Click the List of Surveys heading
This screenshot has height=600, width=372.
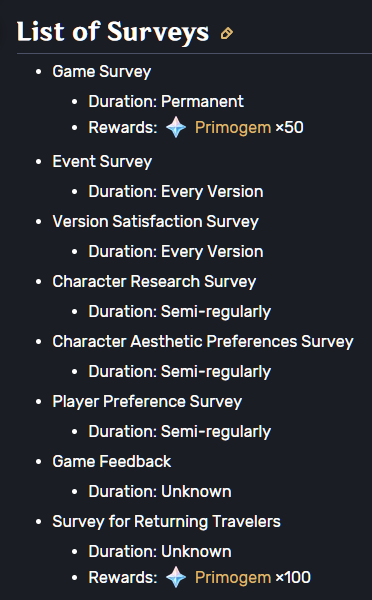[x=113, y=31]
